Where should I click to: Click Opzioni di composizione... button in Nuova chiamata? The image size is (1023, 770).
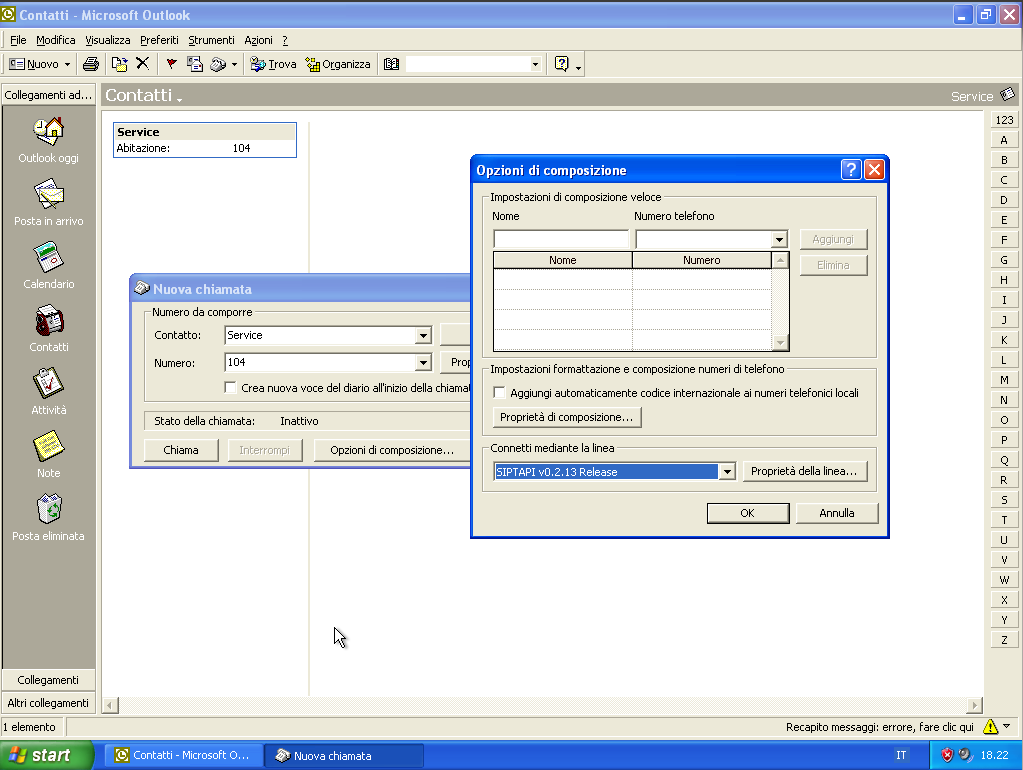pyautogui.click(x=391, y=450)
